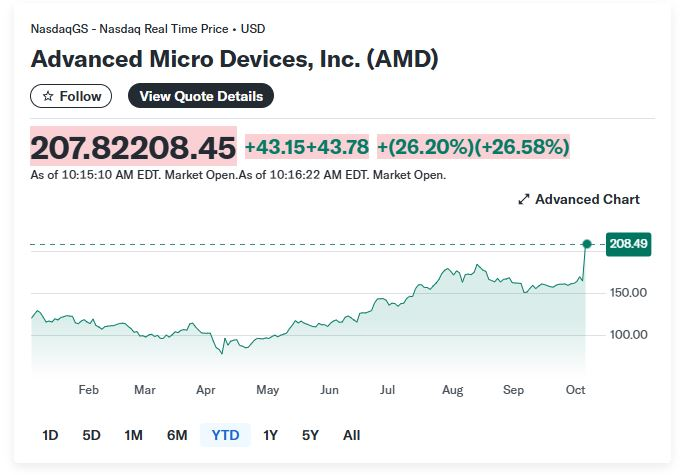Click the Advanced Chart expand arrows icon
Screen dimensions: 684x475
click(x=523, y=199)
